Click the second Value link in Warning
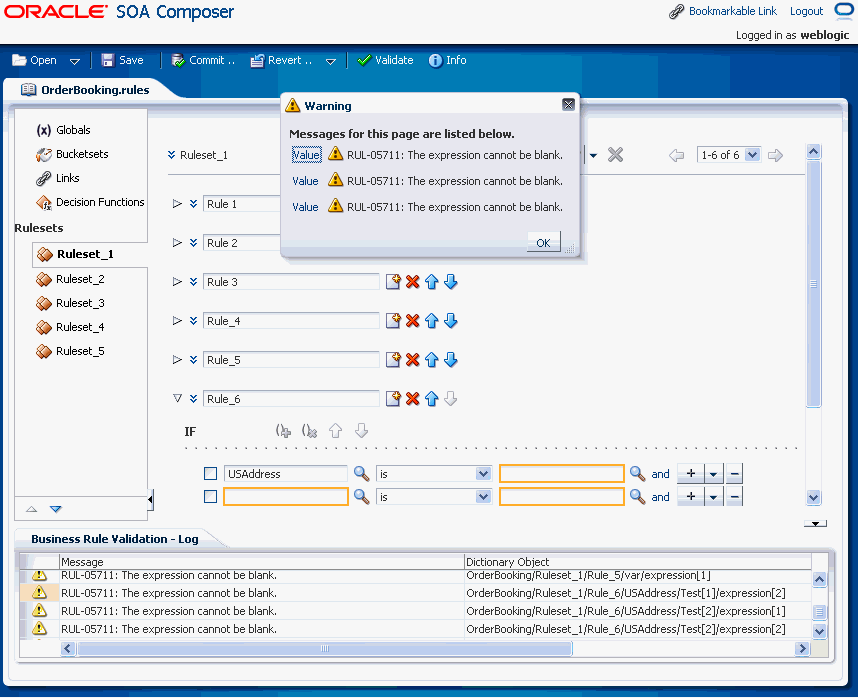Image resolution: width=858 pixels, height=698 pixels. pos(305,181)
